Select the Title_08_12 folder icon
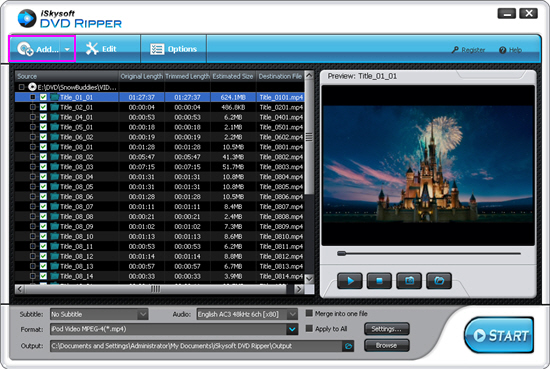The height and width of the screenshot is (369, 550). pos(54,256)
